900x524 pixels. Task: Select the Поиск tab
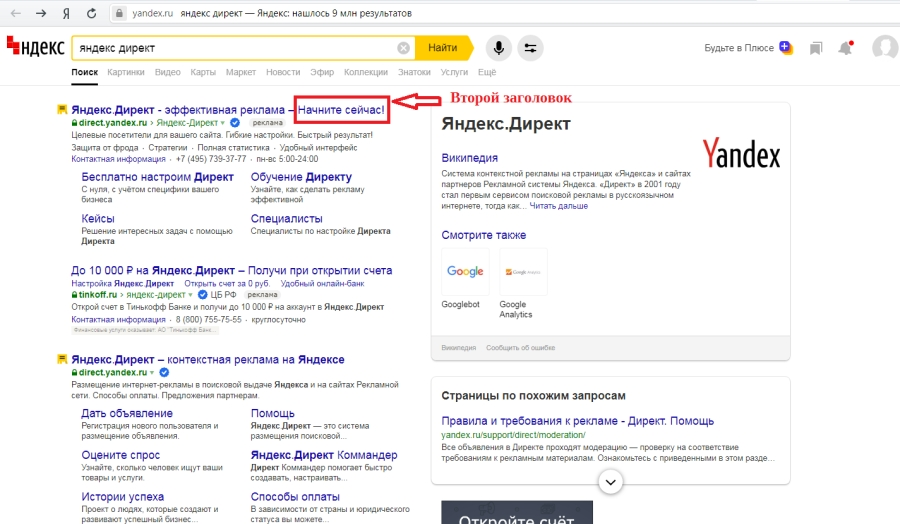(84, 72)
